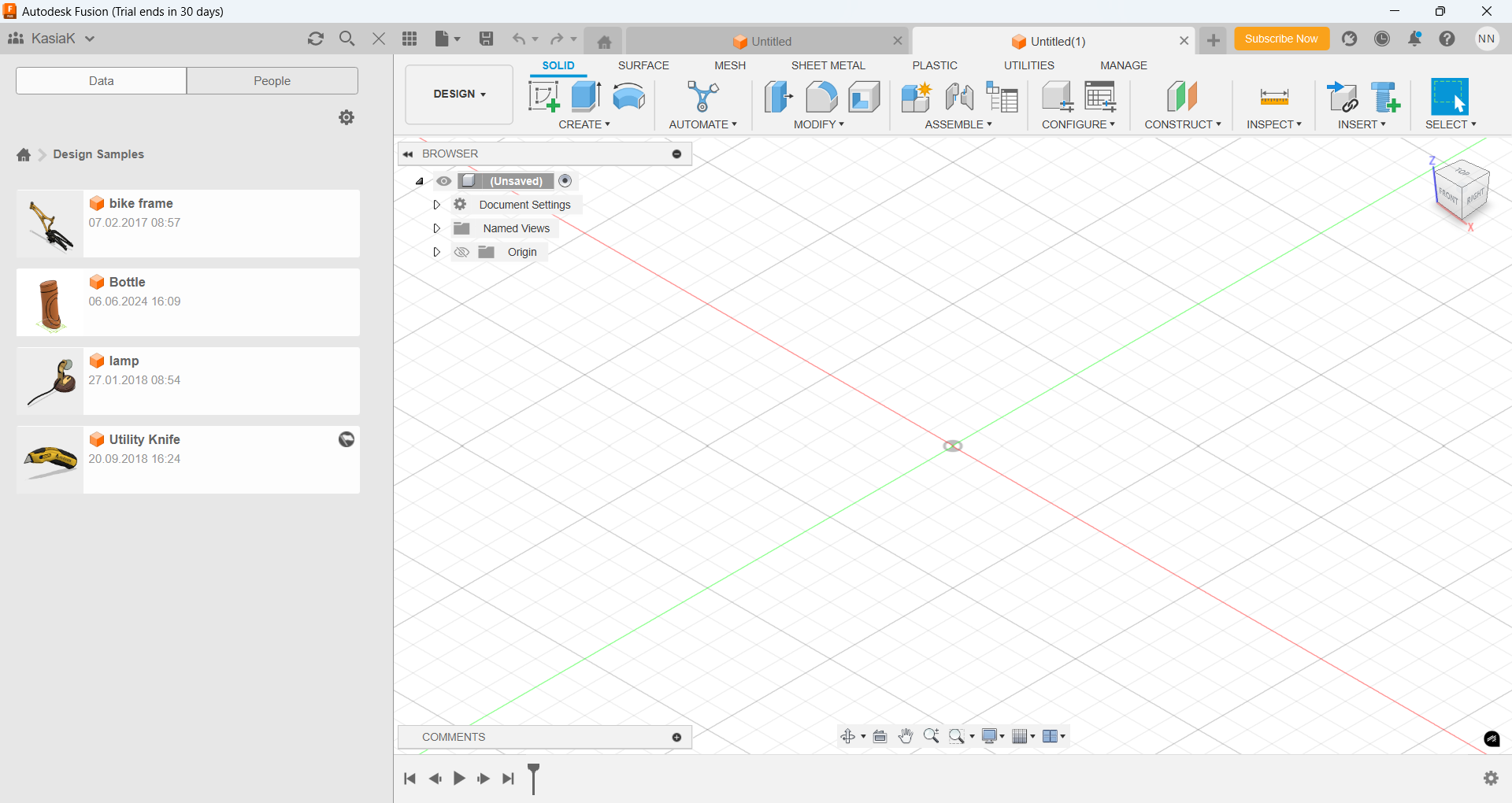1512x803 pixels.
Task: Toggle visibility eye of Unsaved component
Action: 444,181
